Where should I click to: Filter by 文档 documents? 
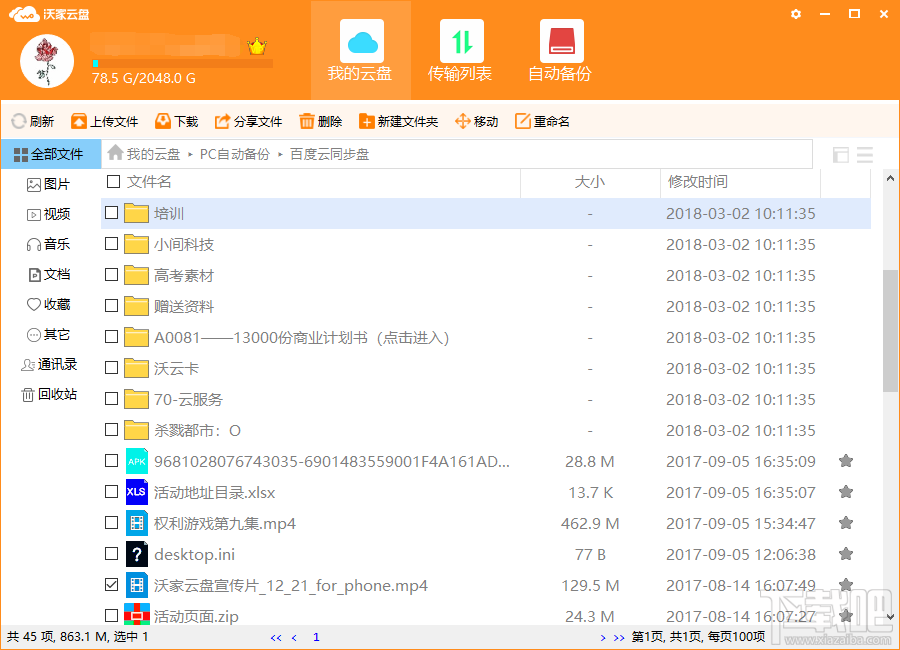(x=49, y=274)
